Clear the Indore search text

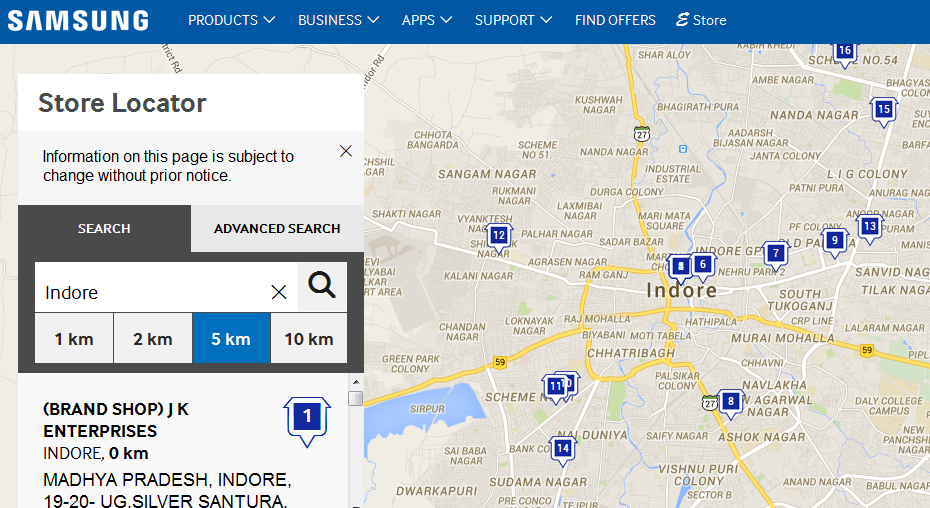point(279,292)
